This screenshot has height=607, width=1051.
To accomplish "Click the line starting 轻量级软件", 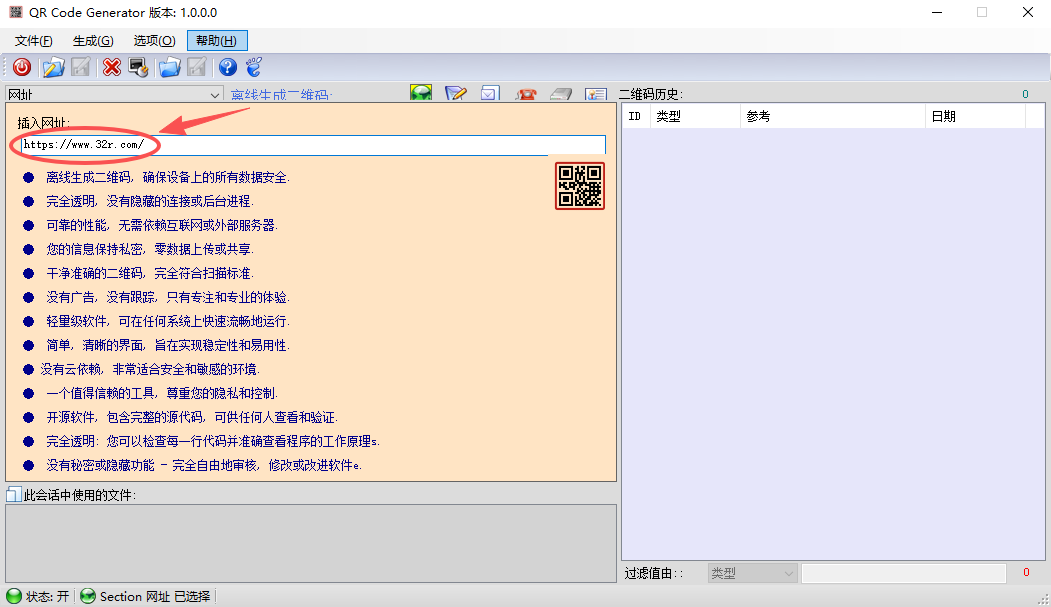I will pyautogui.click(x=168, y=322).
